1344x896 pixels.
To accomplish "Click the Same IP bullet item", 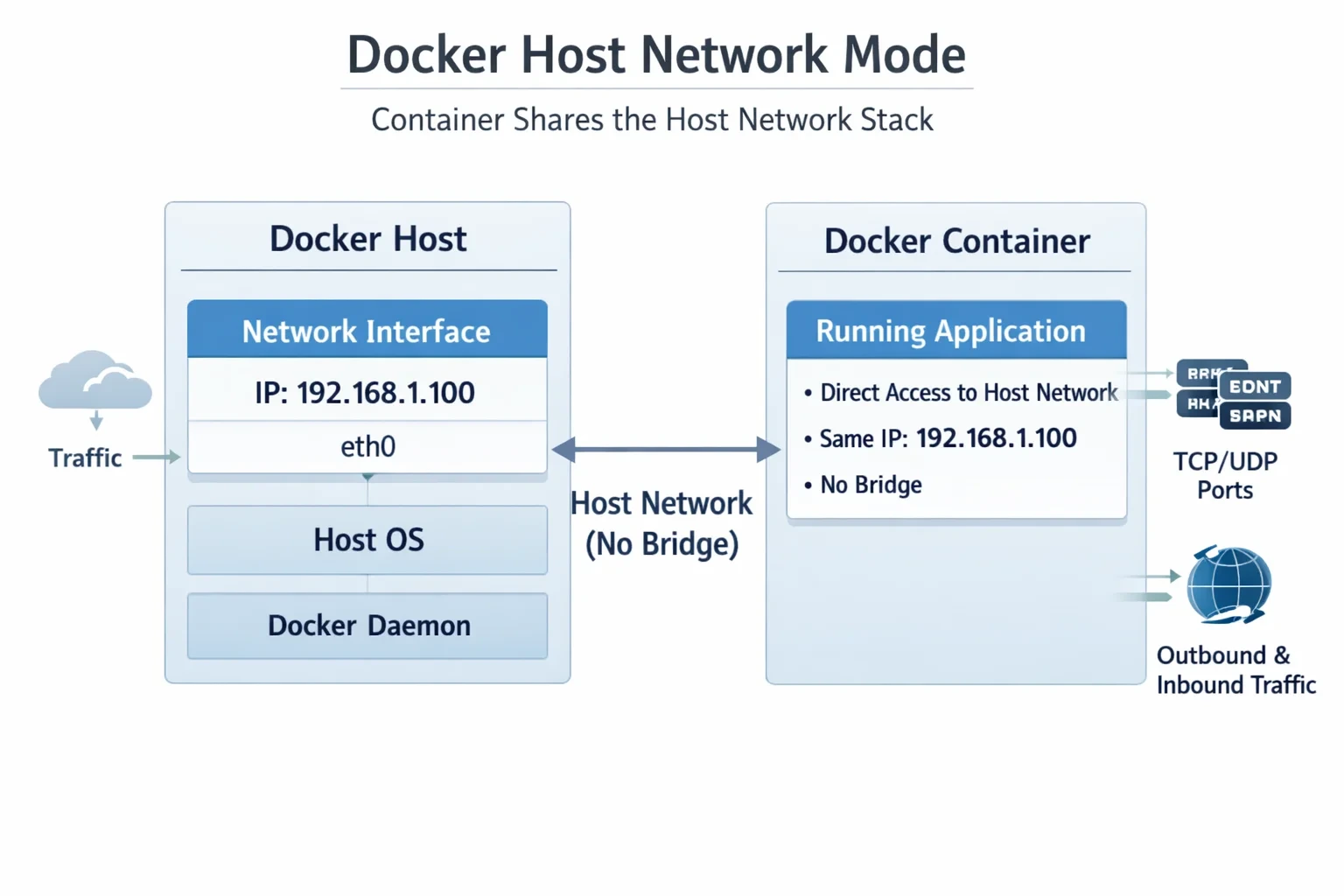I will click(x=940, y=438).
